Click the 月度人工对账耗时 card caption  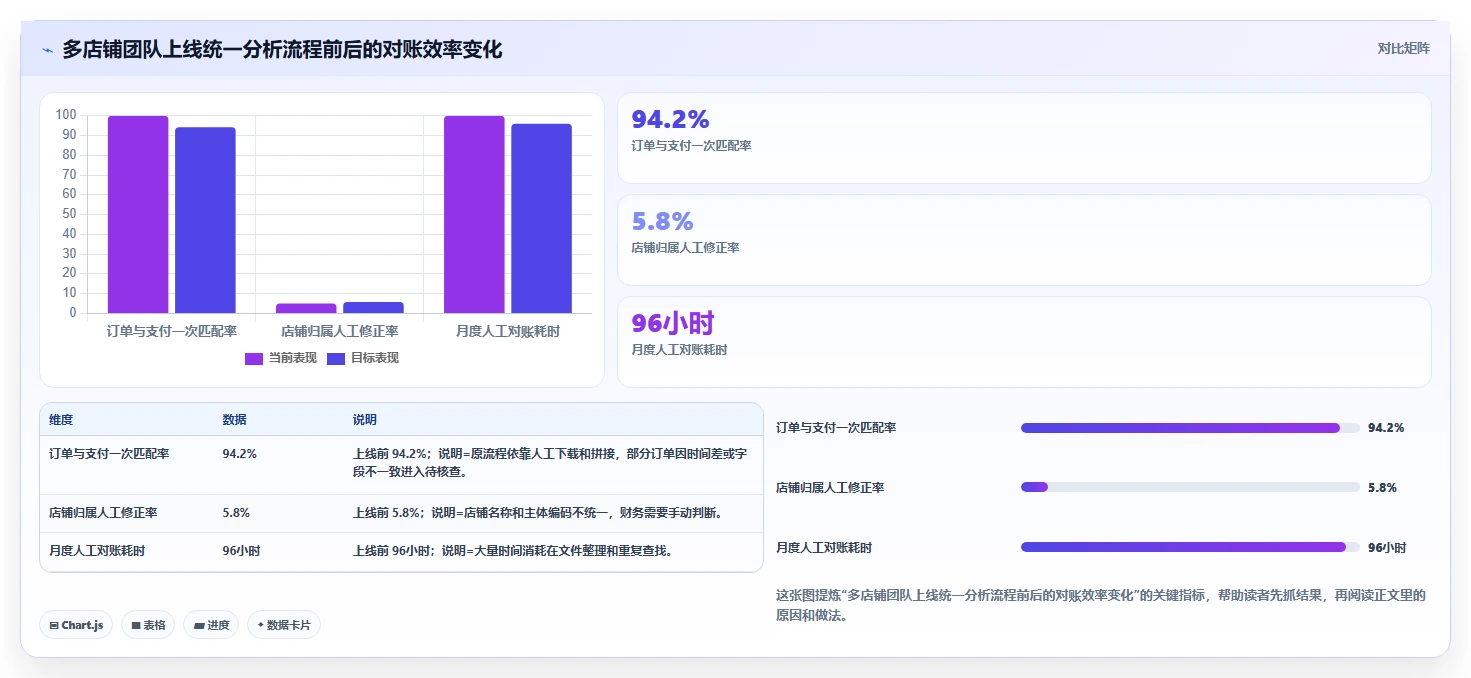pyautogui.click(x=679, y=350)
